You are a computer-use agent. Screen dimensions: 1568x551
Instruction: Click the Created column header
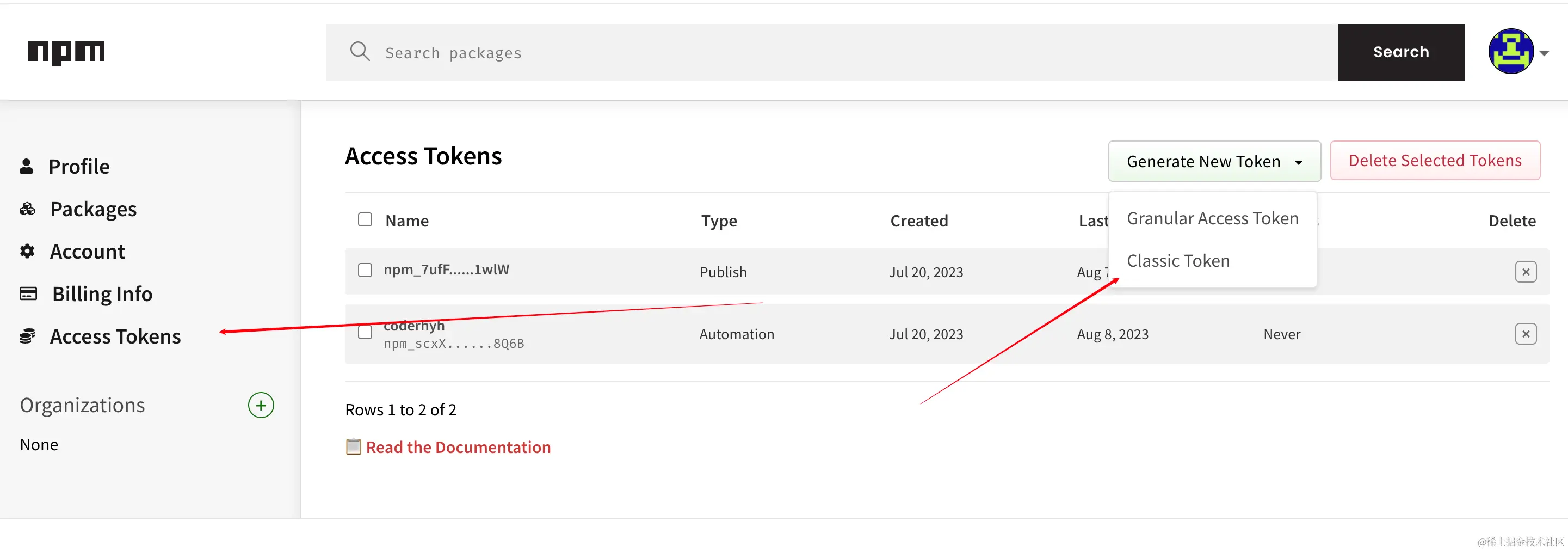point(919,221)
